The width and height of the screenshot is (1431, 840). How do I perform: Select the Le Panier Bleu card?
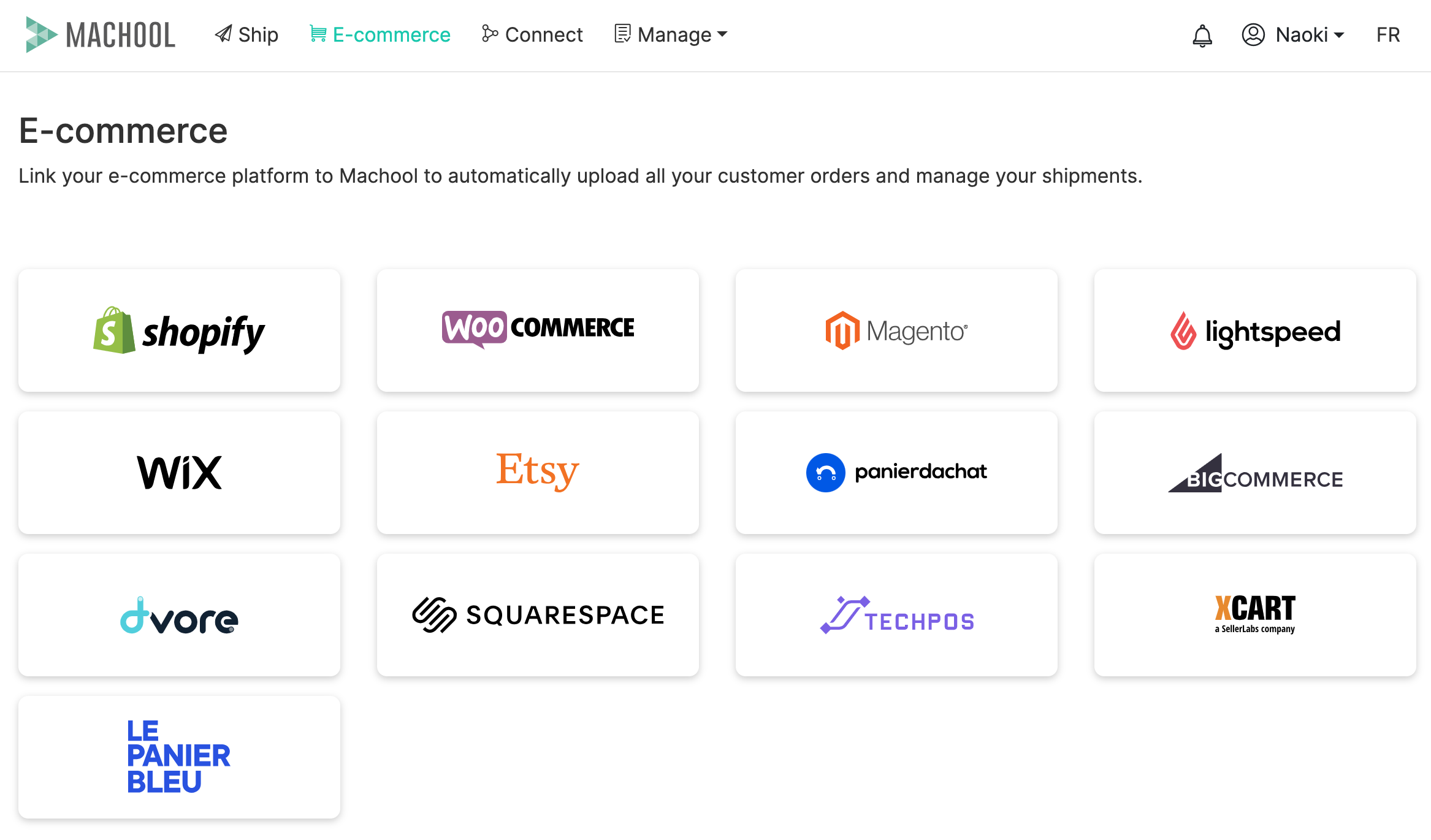[x=179, y=757]
